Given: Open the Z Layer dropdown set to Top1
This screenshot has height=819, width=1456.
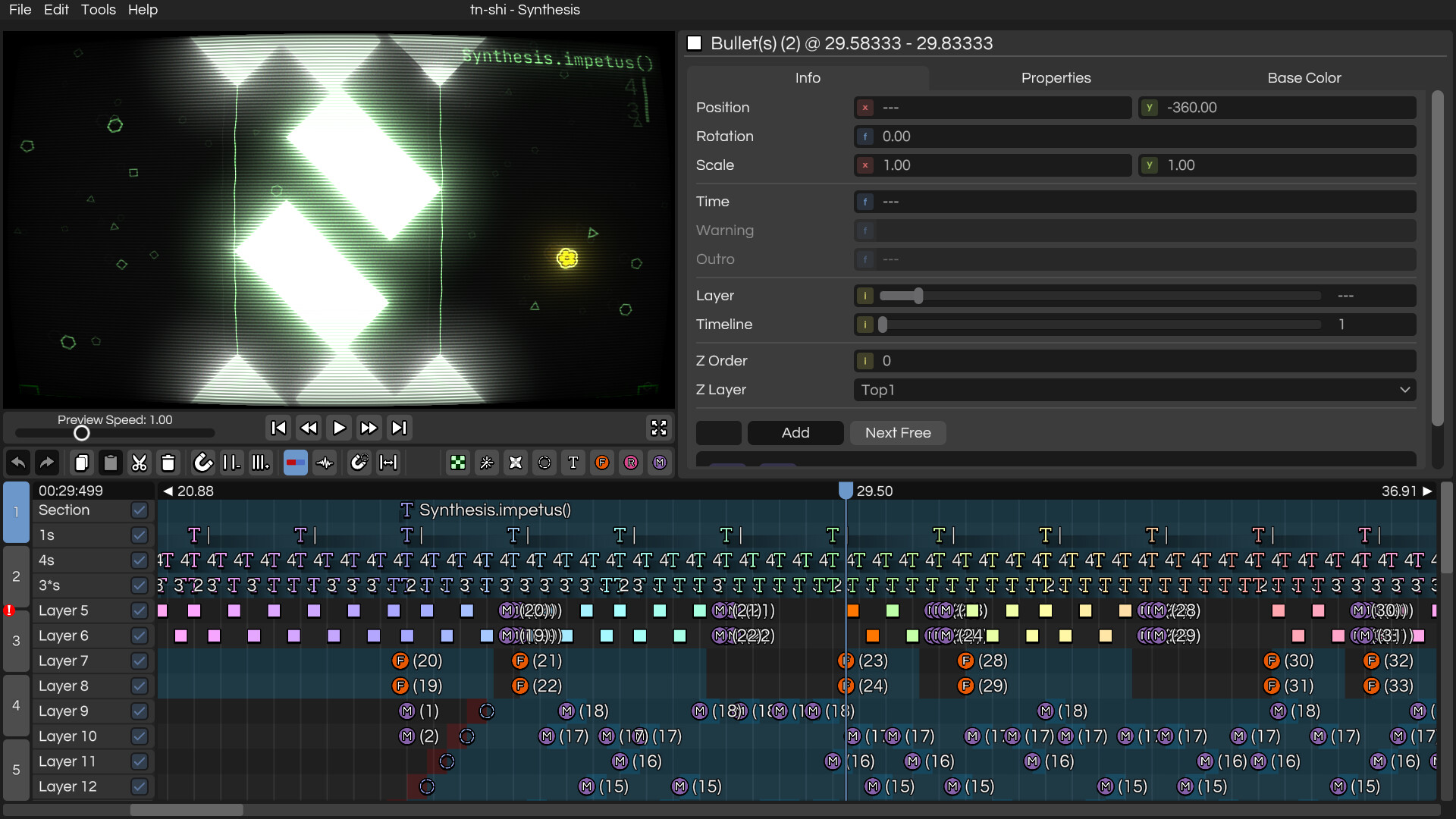Looking at the screenshot, I should pyautogui.click(x=1134, y=390).
